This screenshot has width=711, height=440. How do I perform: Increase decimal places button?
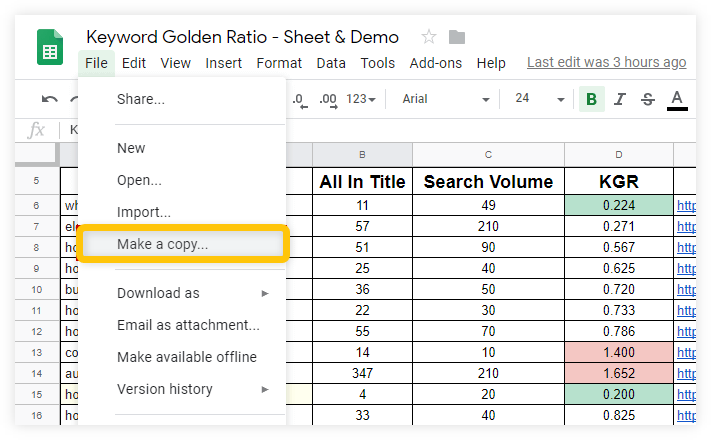(328, 99)
